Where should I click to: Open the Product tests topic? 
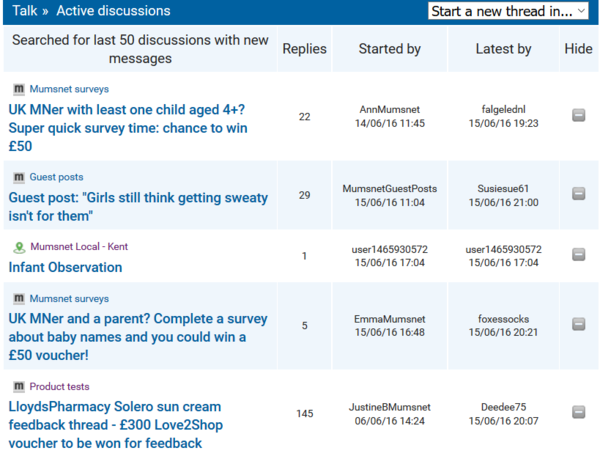point(59,387)
